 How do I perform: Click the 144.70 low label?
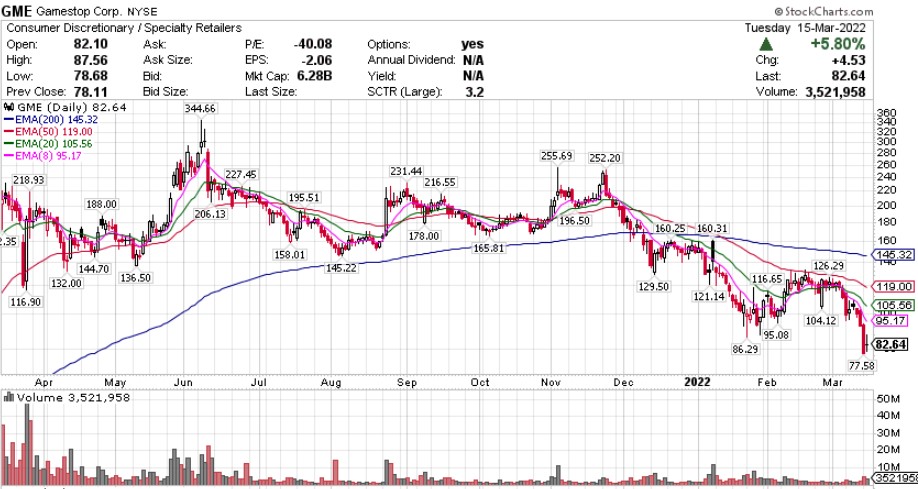coord(94,269)
